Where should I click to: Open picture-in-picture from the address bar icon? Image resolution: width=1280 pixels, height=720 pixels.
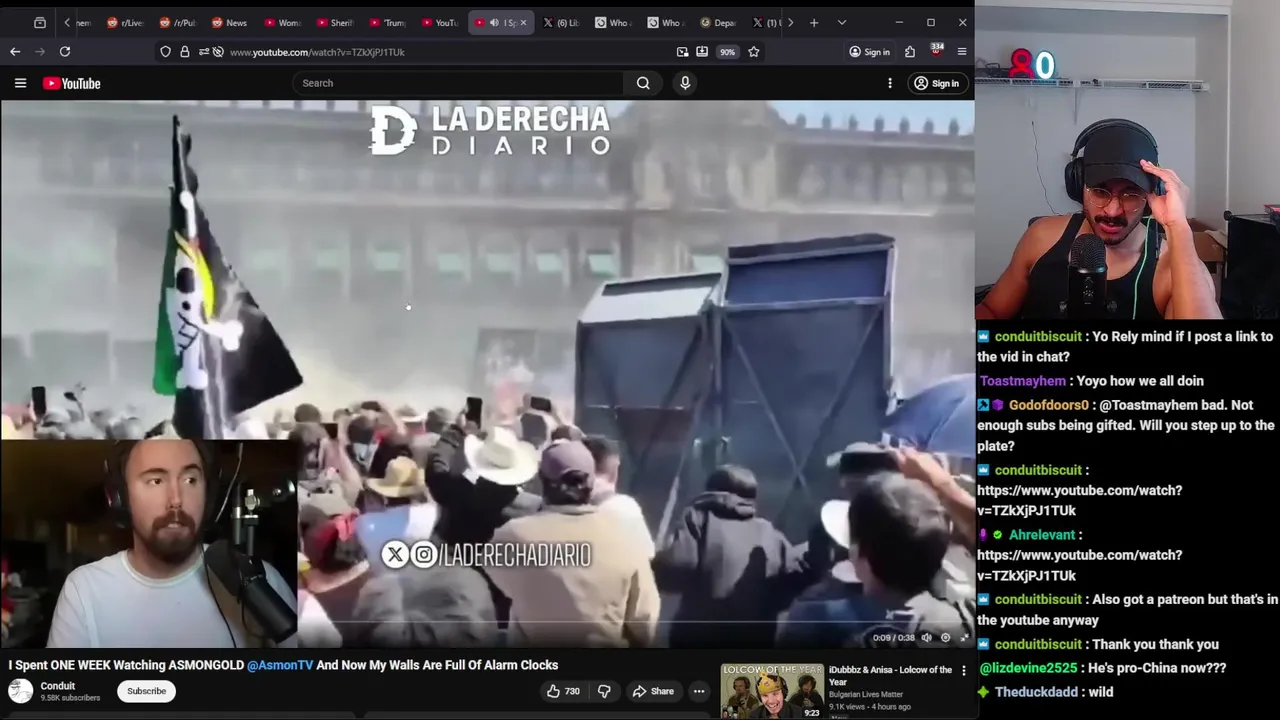682,52
